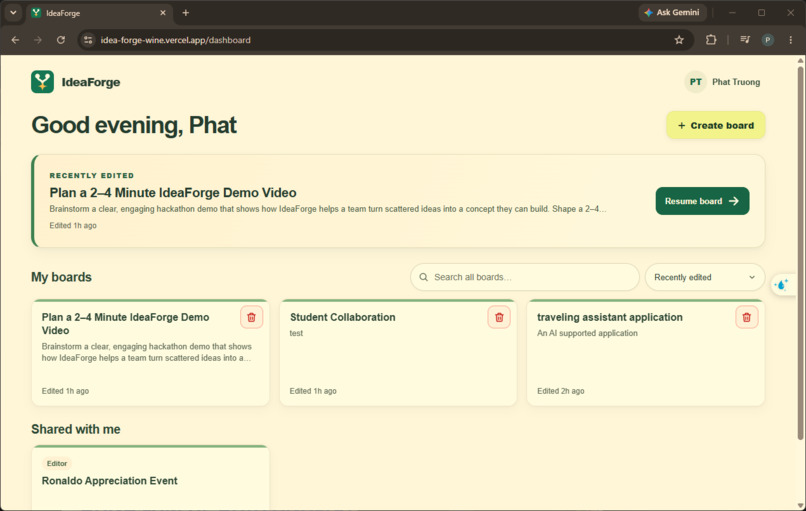Image resolution: width=806 pixels, height=511 pixels.
Task: Click 'Edited 2h ago' on traveling assistant card
Action: pyautogui.click(x=561, y=391)
